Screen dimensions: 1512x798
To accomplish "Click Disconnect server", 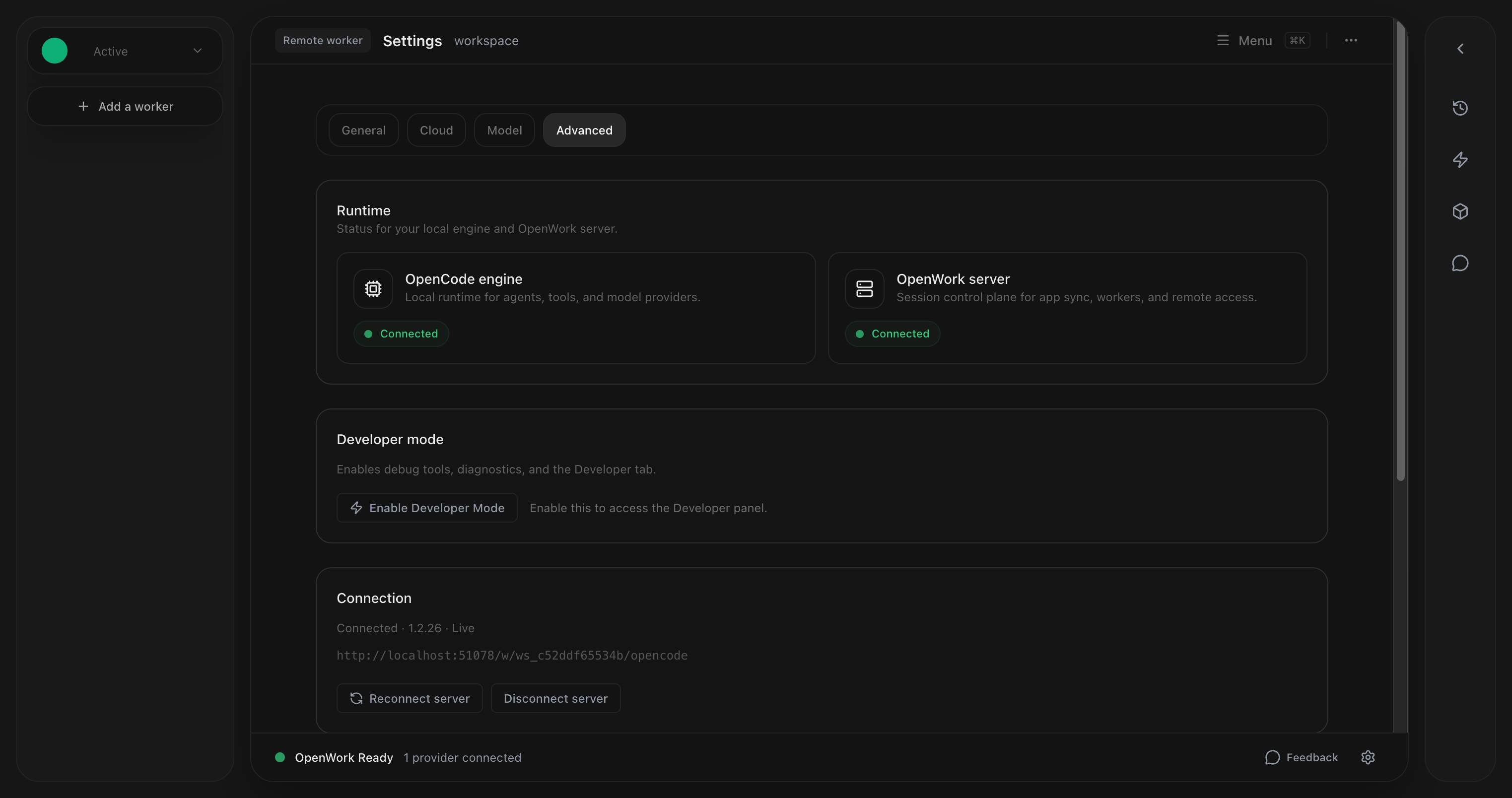I will coord(555,698).
